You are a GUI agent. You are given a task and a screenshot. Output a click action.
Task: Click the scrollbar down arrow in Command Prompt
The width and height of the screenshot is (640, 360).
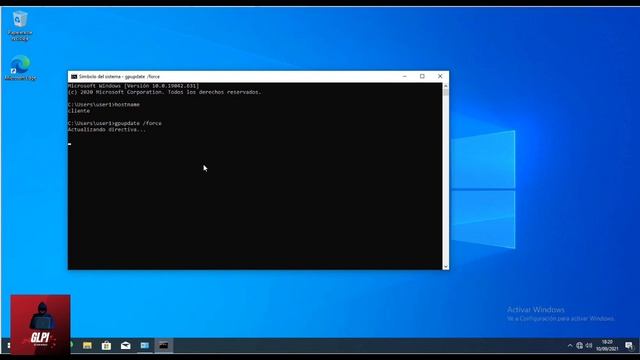pyautogui.click(x=446, y=267)
